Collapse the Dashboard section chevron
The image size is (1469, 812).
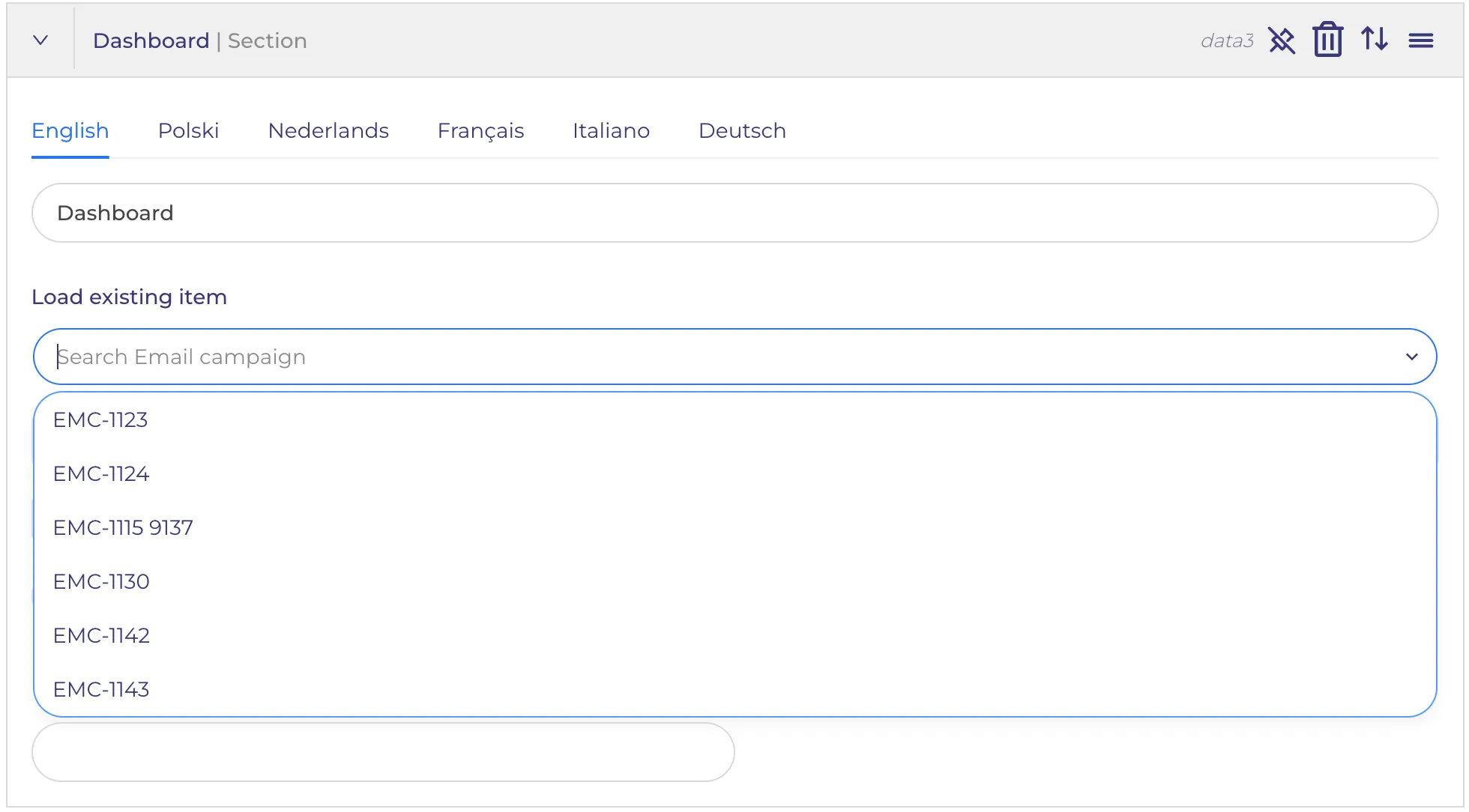41,40
